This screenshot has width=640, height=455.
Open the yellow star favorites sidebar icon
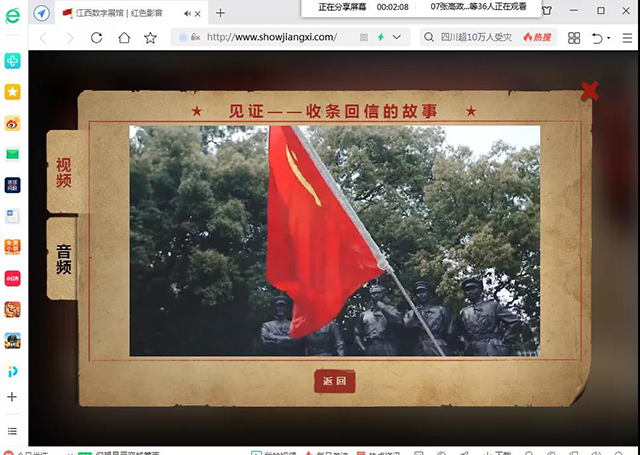click(x=12, y=92)
